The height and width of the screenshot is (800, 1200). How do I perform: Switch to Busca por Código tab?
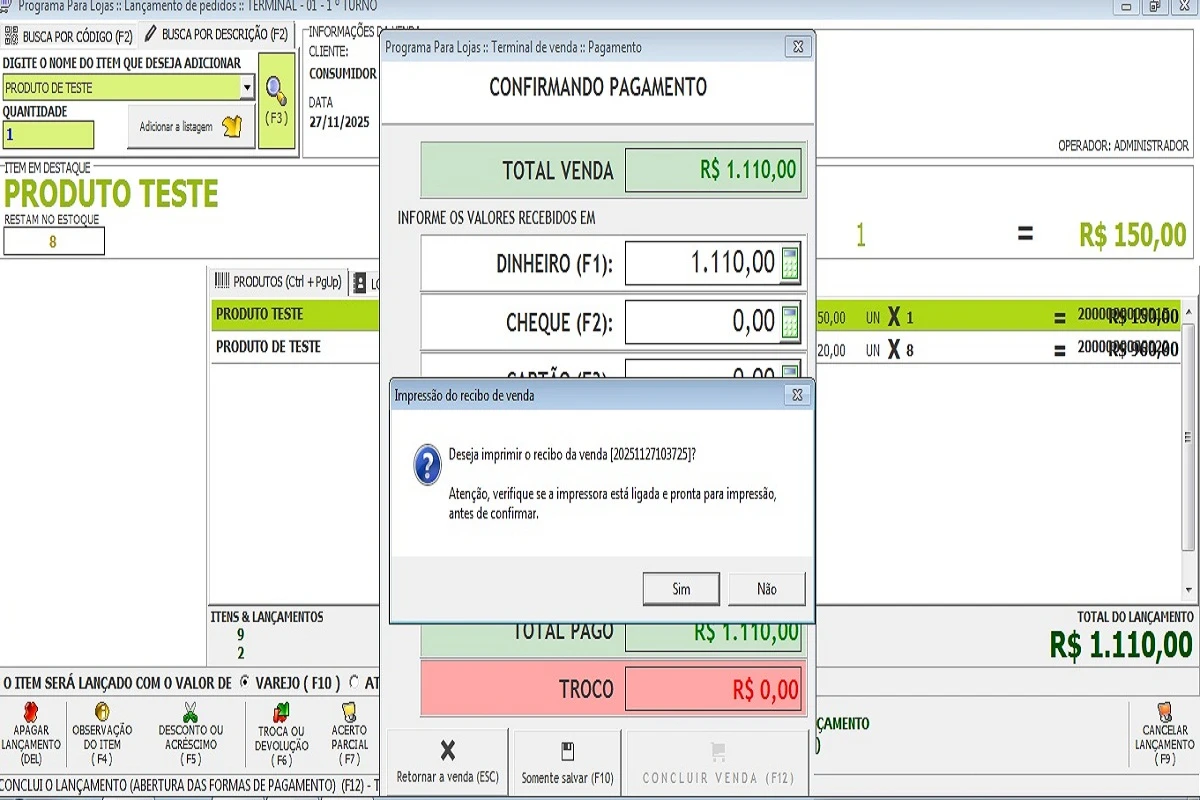[68, 36]
